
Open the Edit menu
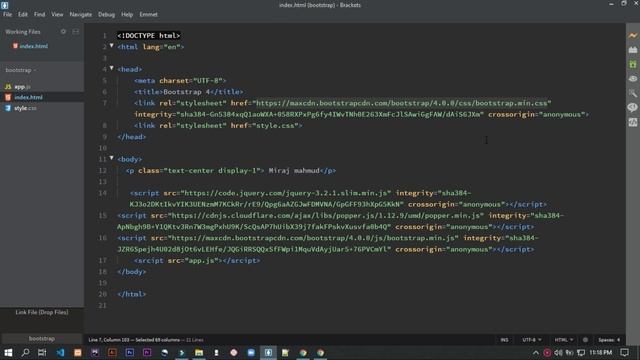click(22, 14)
